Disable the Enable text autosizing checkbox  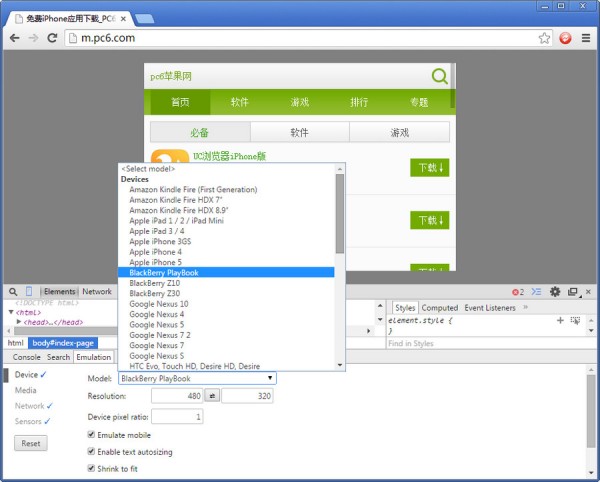[92, 452]
